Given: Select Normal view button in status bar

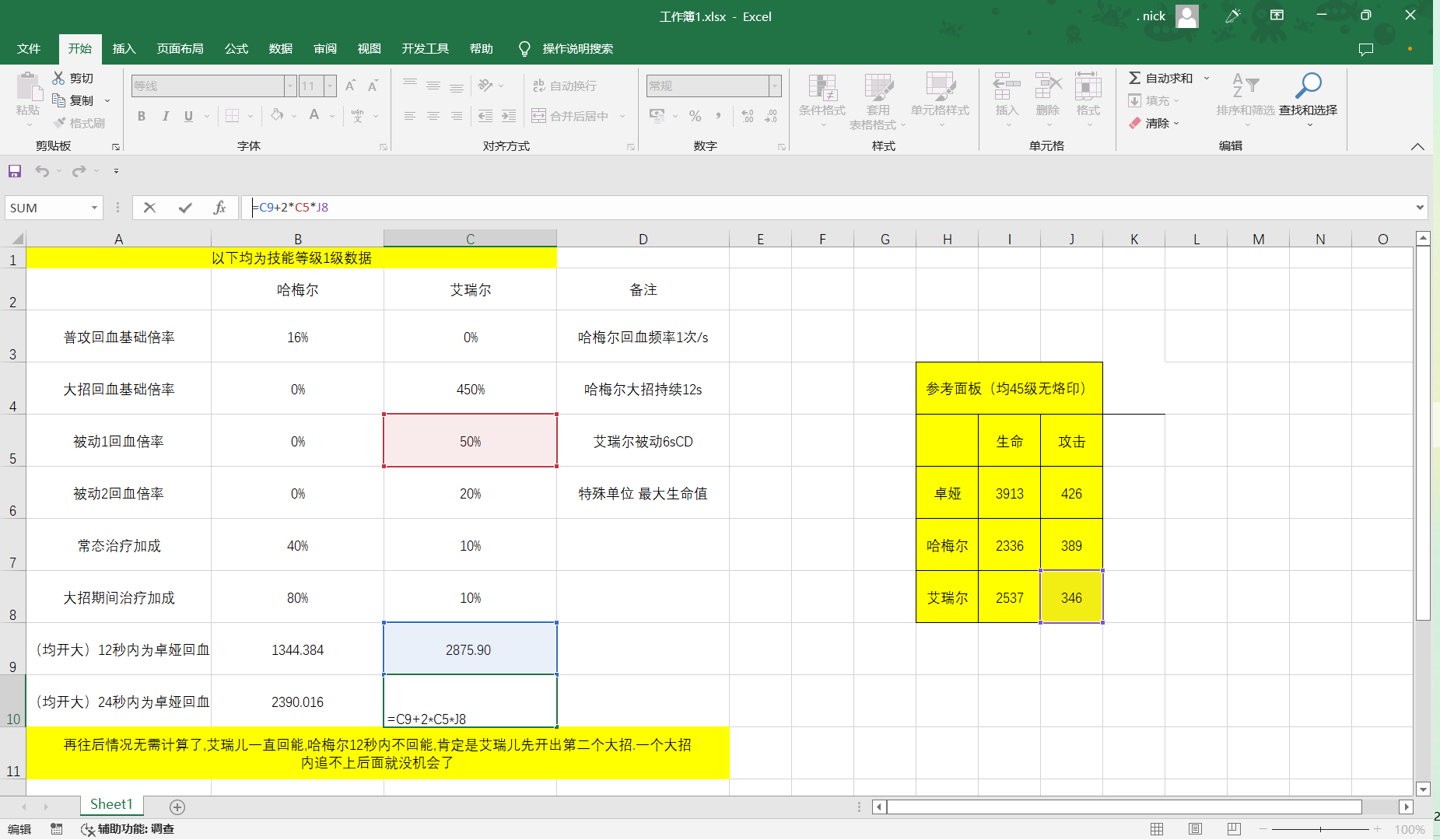Looking at the screenshot, I should tap(1157, 829).
